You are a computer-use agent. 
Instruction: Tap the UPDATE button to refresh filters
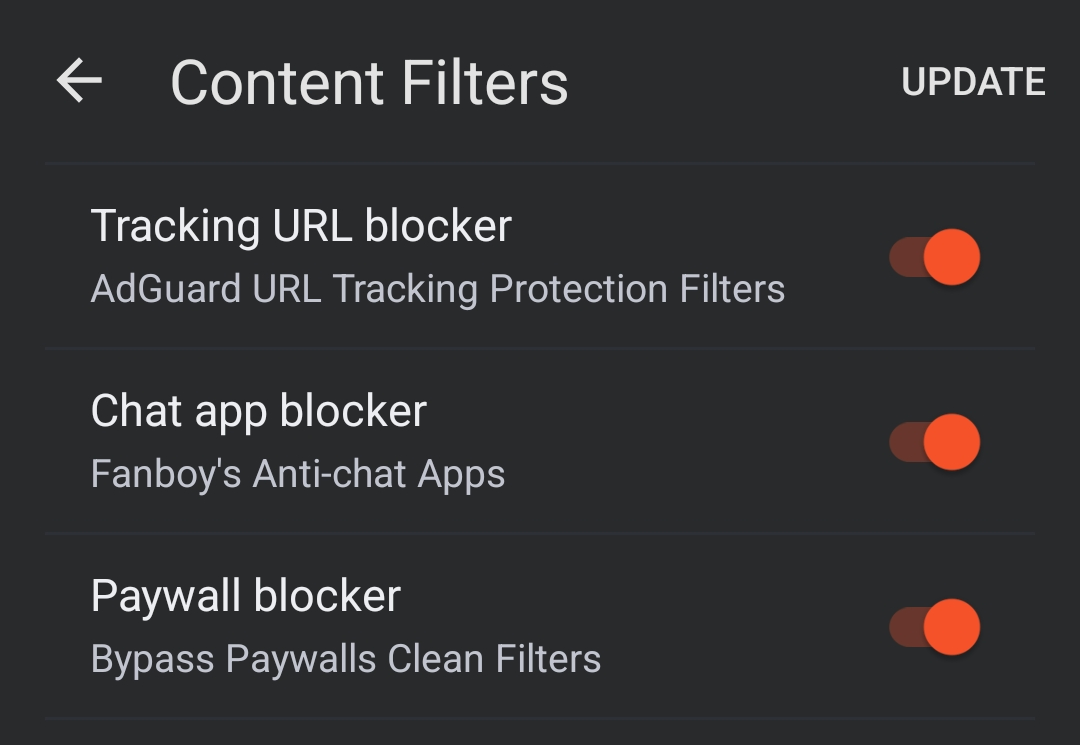tap(973, 82)
